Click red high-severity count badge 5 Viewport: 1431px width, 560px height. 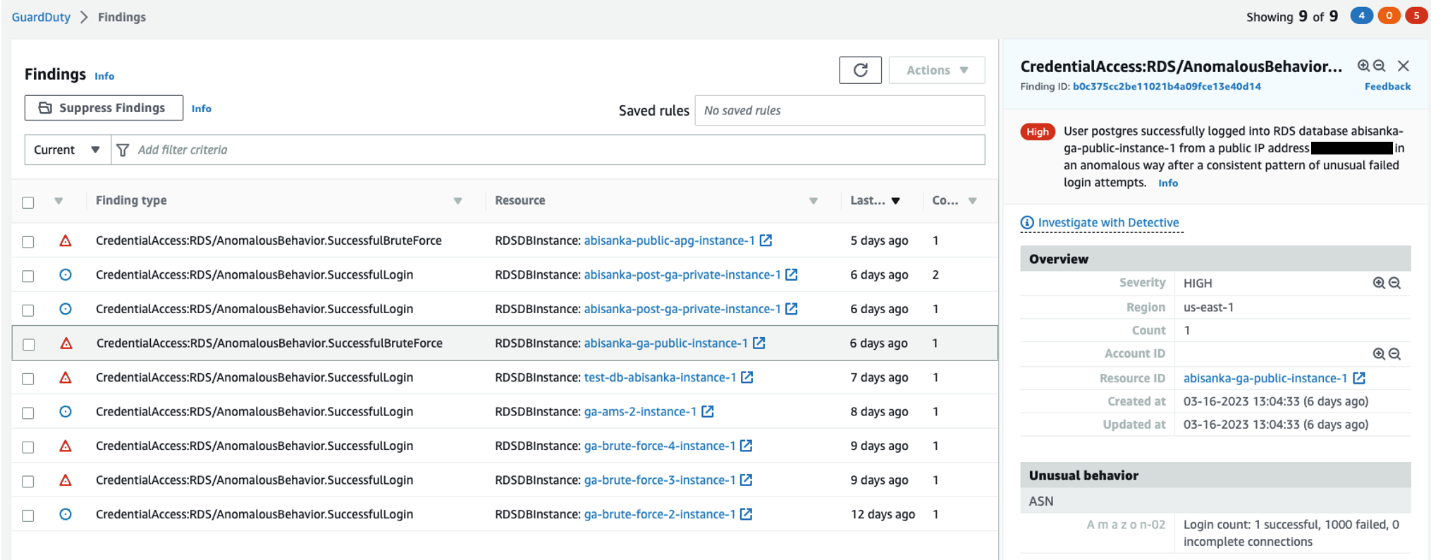point(1416,16)
